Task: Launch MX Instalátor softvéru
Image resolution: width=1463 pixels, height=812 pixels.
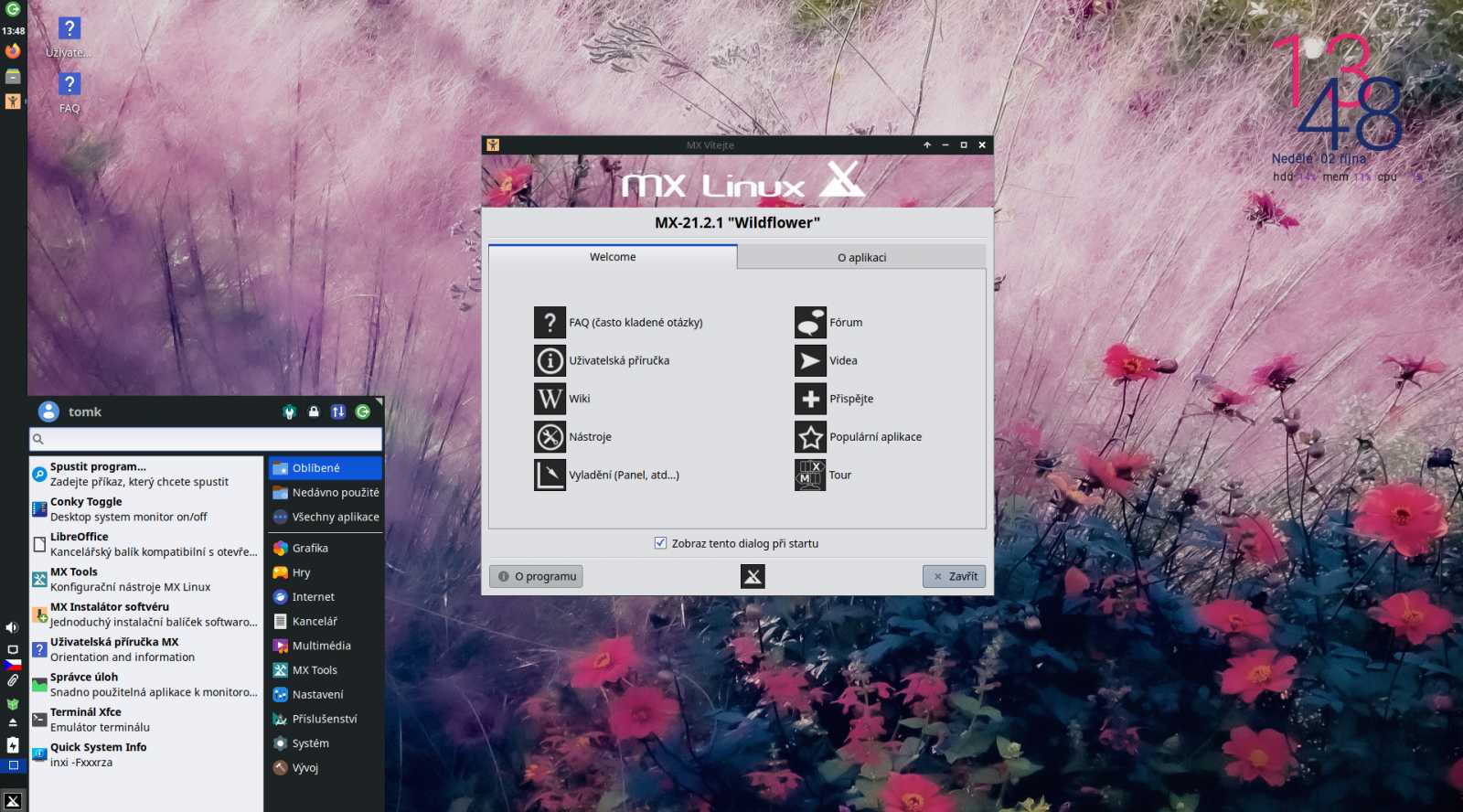Action: pyautogui.click(x=146, y=614)
